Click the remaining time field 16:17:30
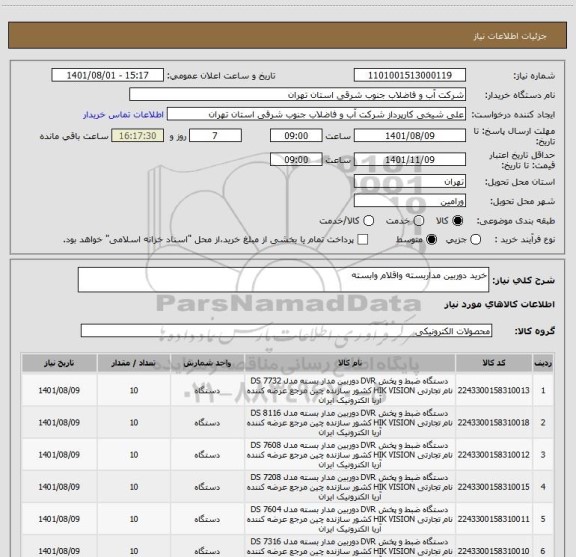 coord(138,136)
